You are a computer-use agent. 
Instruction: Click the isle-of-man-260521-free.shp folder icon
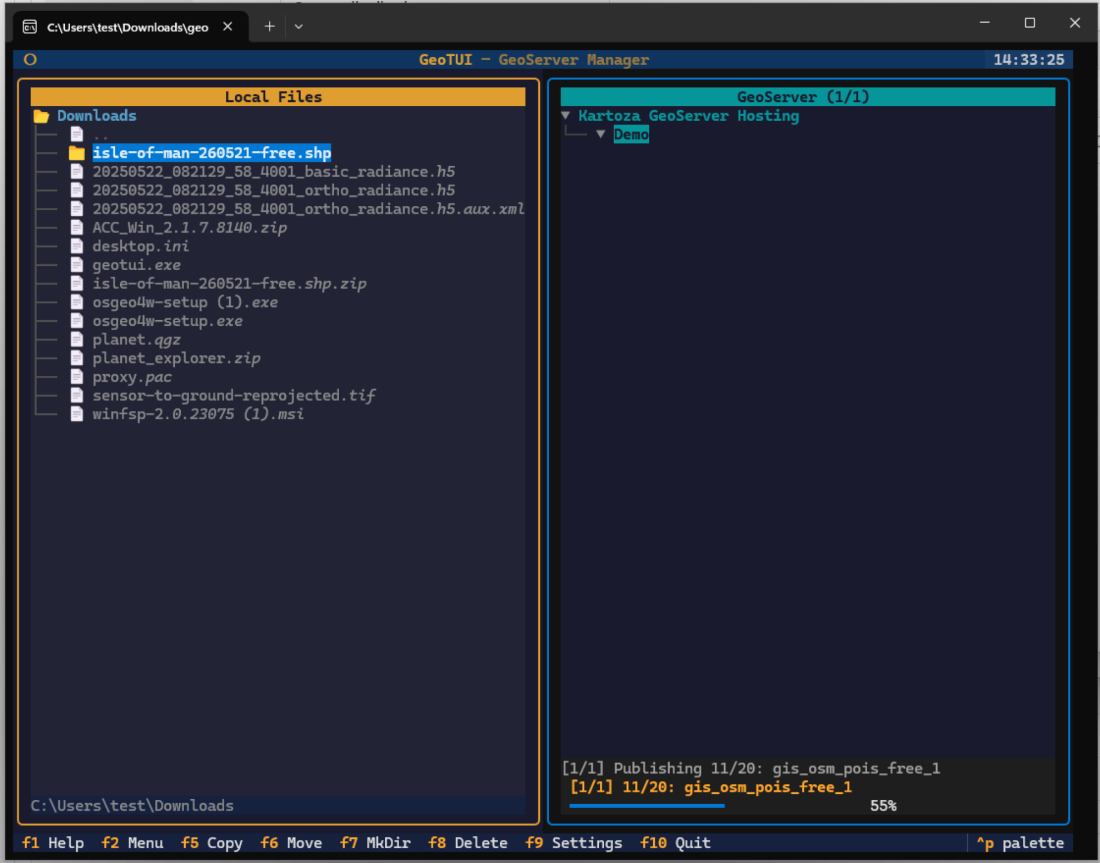tap(76, 153)
